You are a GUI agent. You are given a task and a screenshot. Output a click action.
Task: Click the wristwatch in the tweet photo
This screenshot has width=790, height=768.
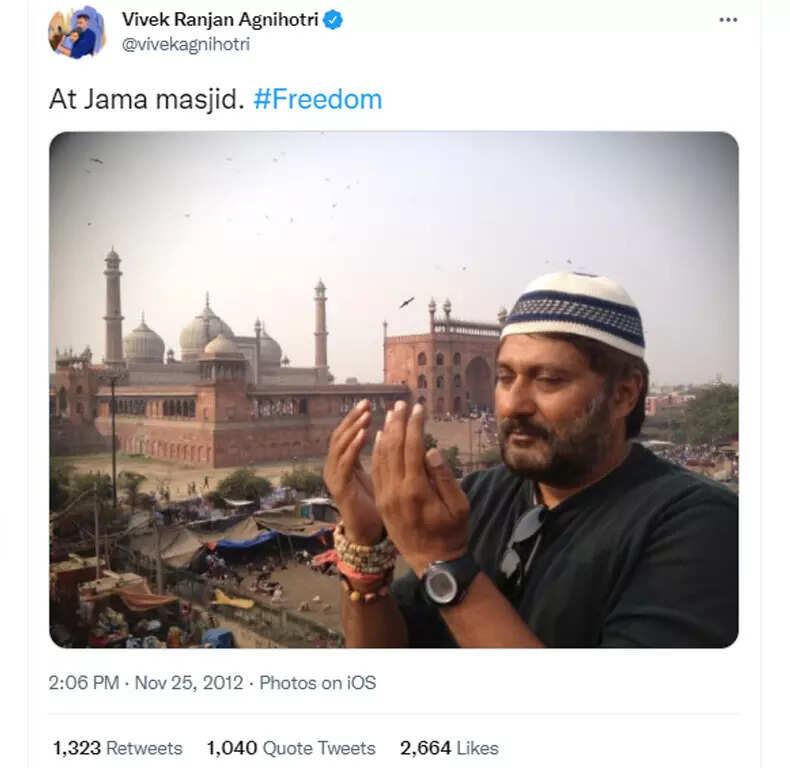[448, 581]
